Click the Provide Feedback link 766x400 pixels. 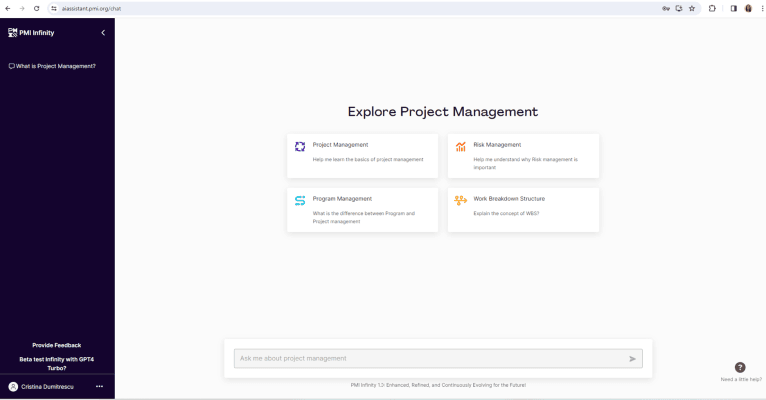(56, 345)
